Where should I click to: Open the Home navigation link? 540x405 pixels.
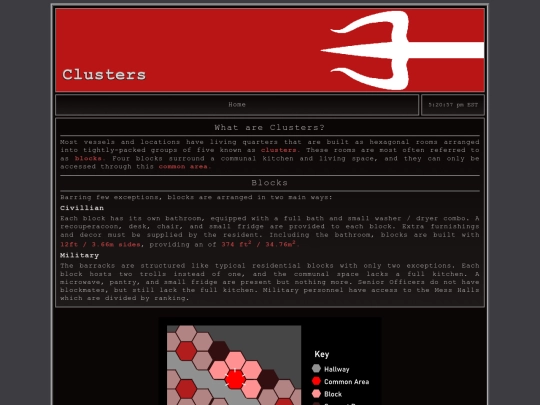click(237, 105)
